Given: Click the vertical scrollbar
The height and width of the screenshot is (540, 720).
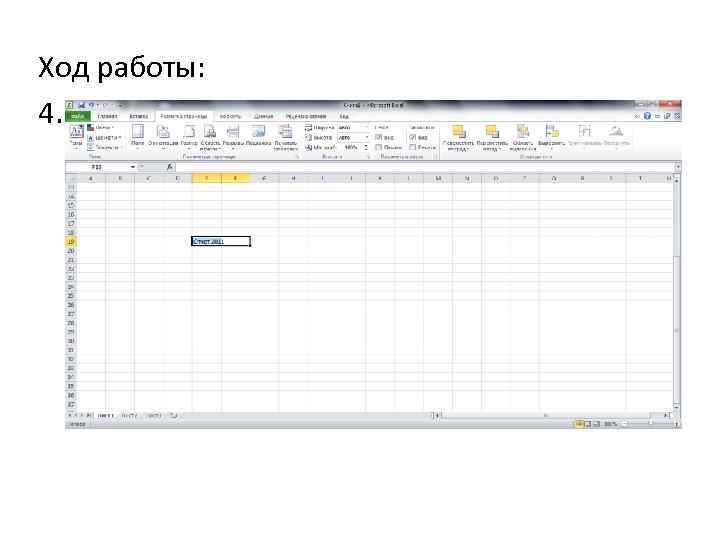Looking at the screenshot, I should pos(677,294).
